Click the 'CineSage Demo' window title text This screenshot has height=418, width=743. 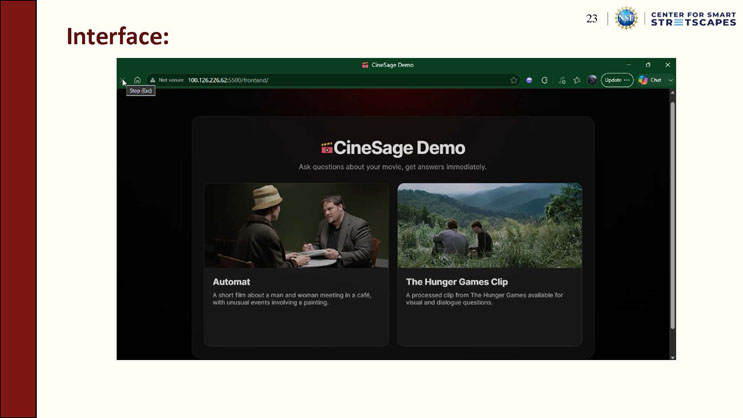[x=392, y=65]
